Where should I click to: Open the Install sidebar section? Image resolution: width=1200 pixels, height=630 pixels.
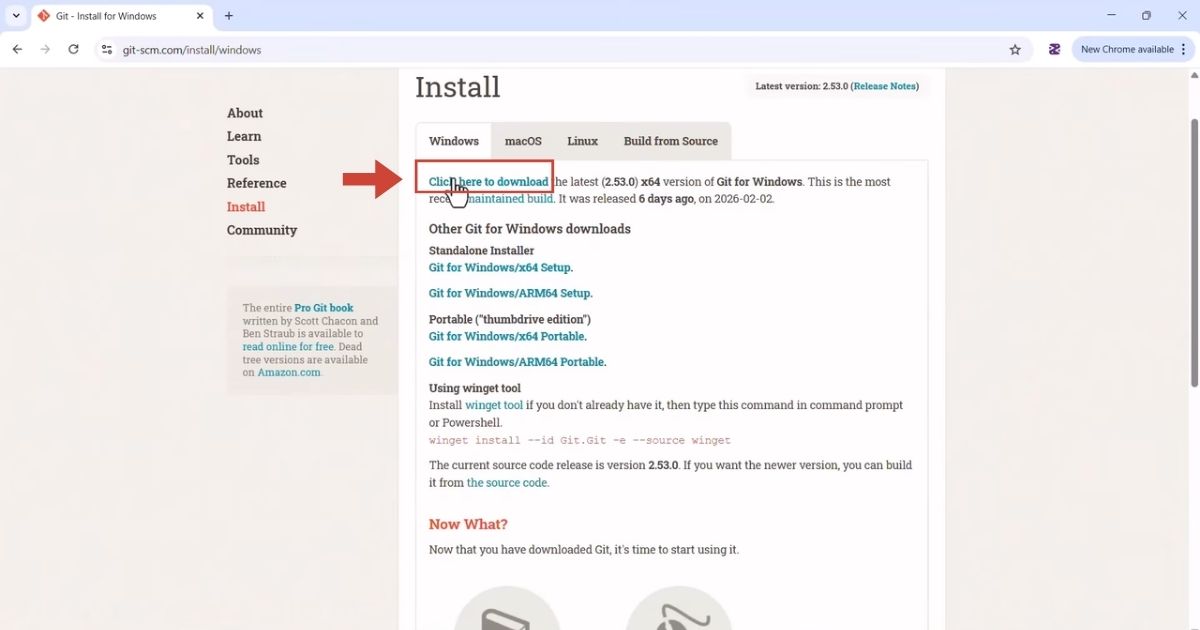pyautogui.click(x=246, y=207)
